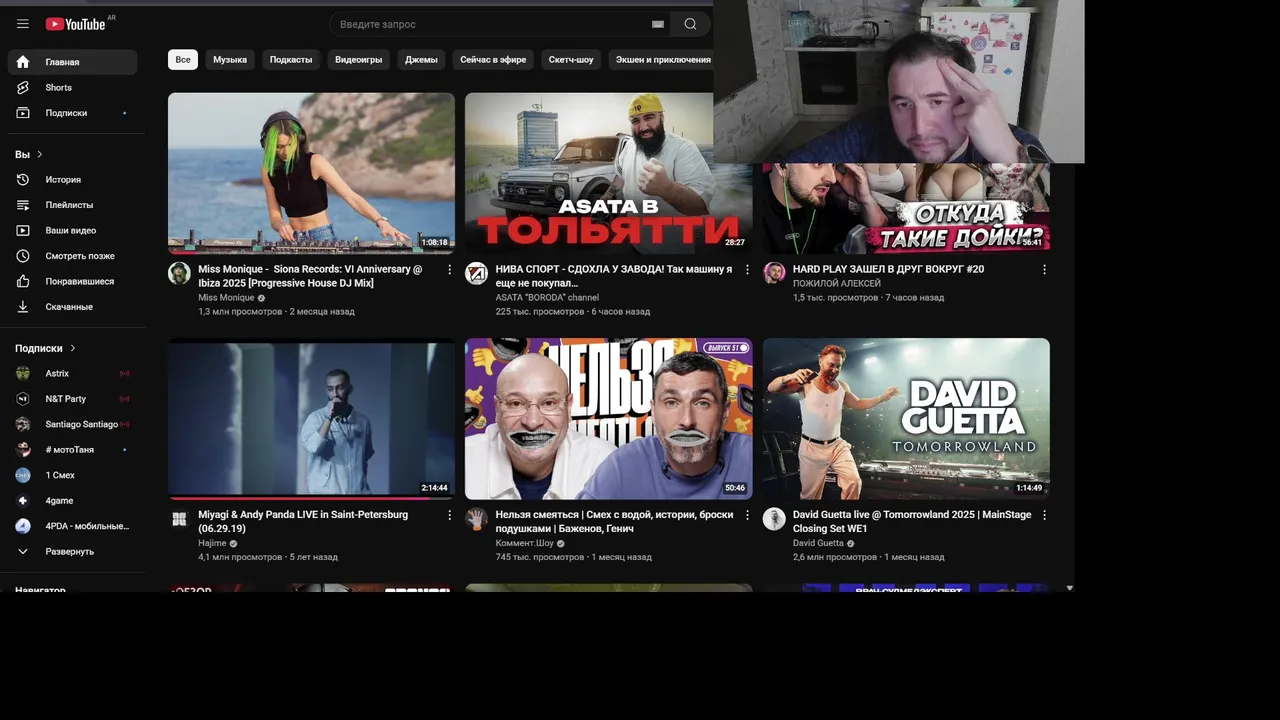Open more options for НИВА СПОРТ video
The width and height of the screenshot is (1280, 720).
pyautogui.click(x=747, y=270)
